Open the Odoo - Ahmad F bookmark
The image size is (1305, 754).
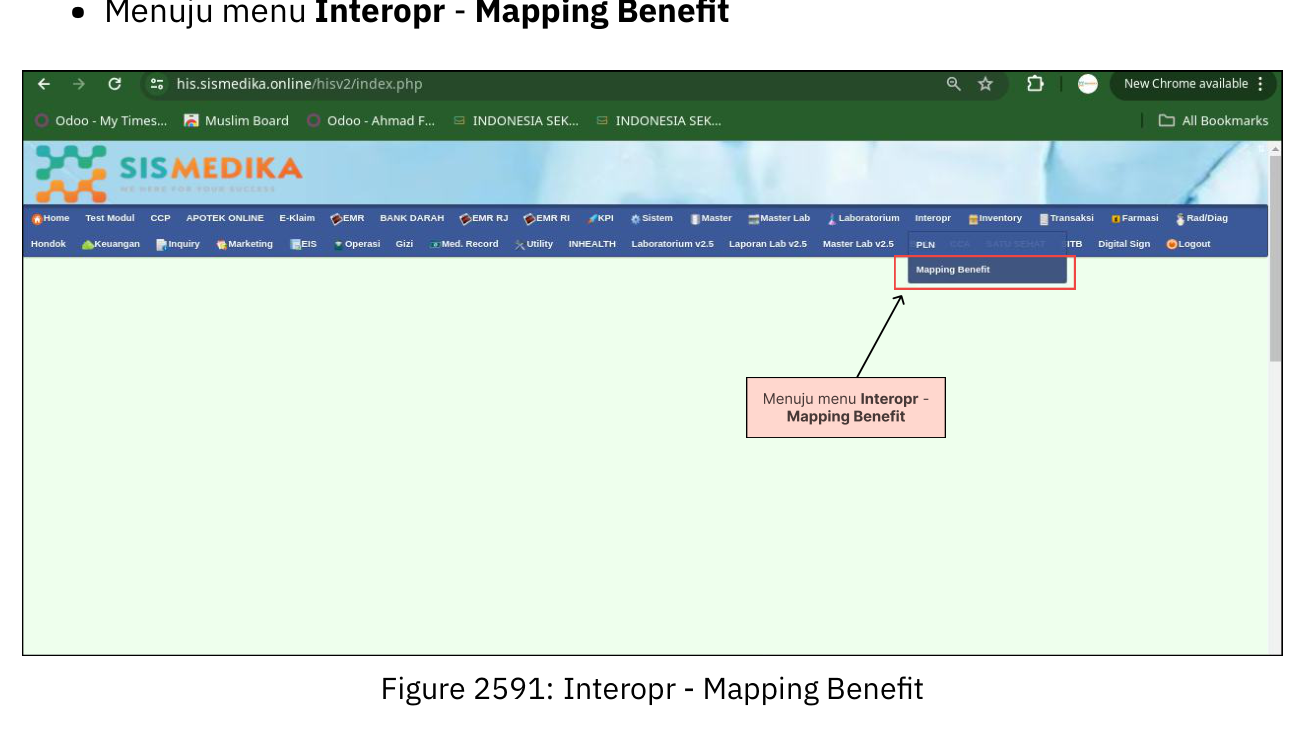point(371,121)
